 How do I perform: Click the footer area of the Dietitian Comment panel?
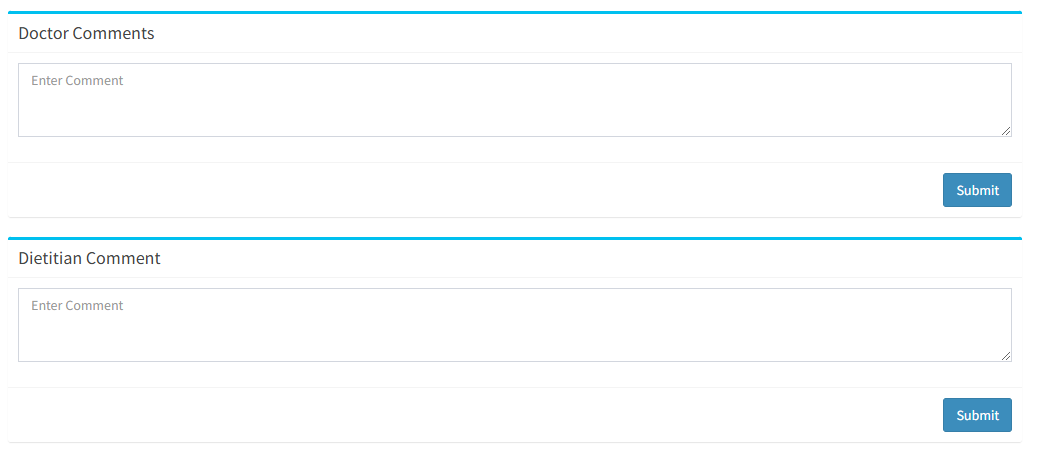(x=515, y=415)
